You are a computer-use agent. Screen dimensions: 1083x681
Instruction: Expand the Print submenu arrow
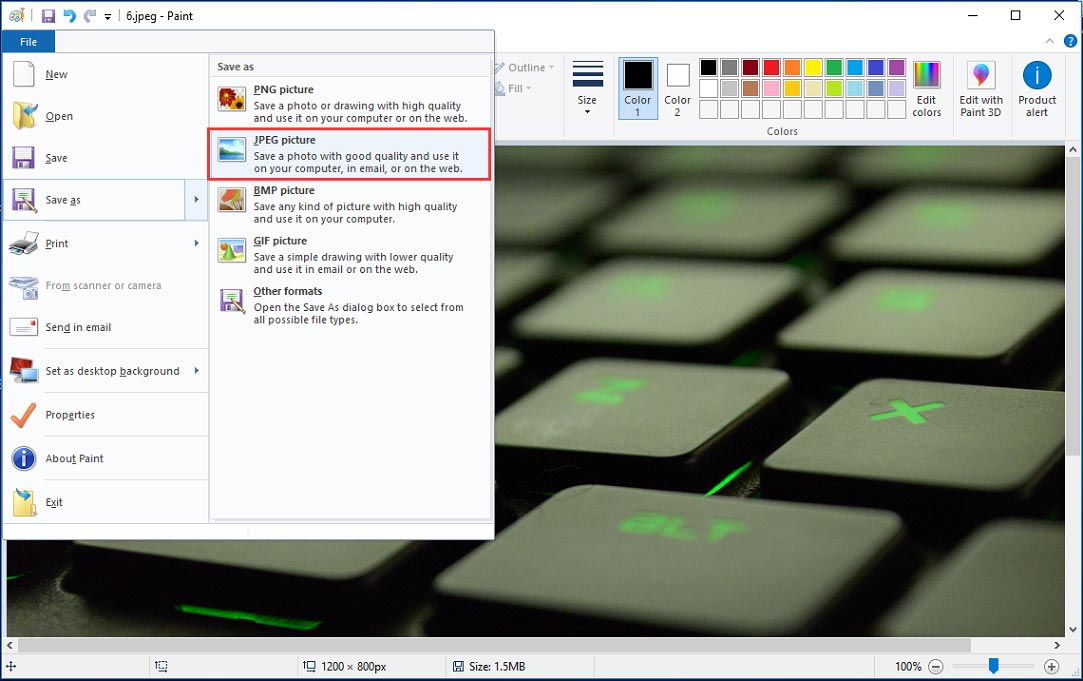pyautogui.click(x=196, y=243)
